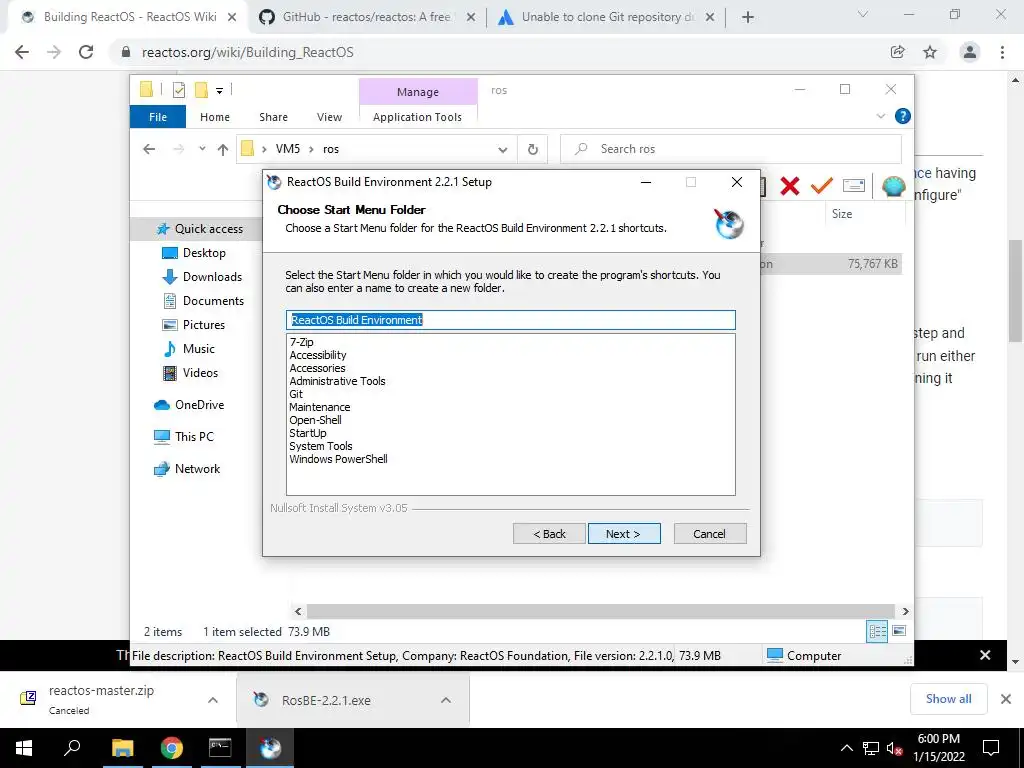Sort files by the Size column header
This screenshot has width=1024, height=768.
click(842, 214)
